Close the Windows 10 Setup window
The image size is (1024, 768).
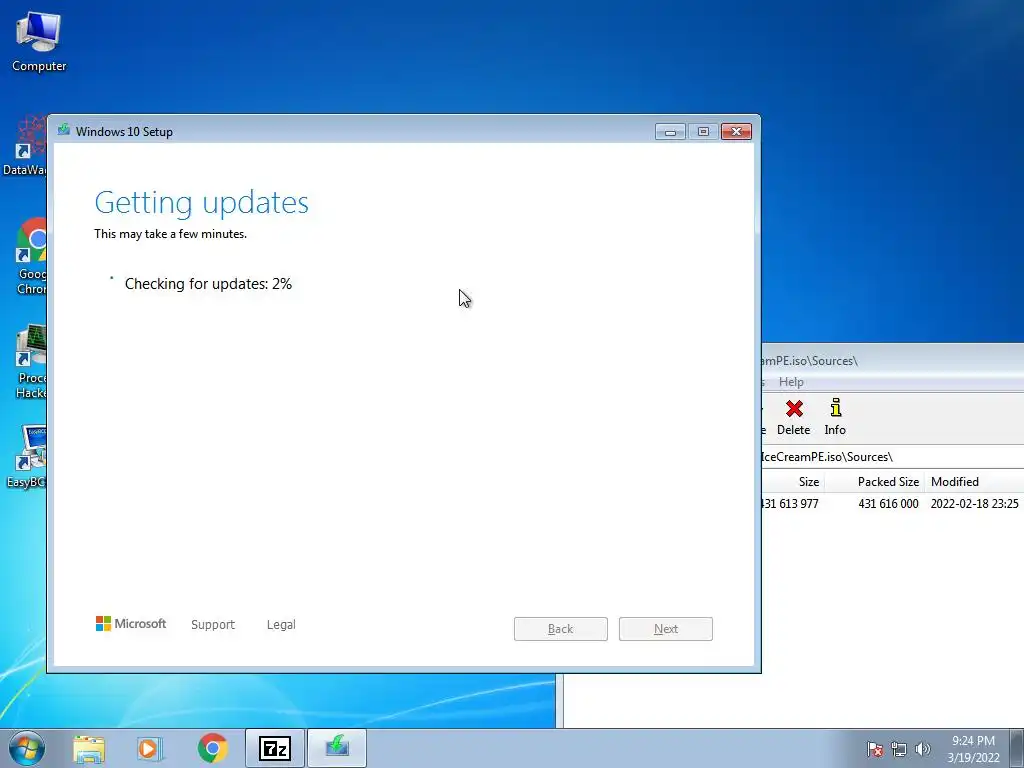[736, 132]
